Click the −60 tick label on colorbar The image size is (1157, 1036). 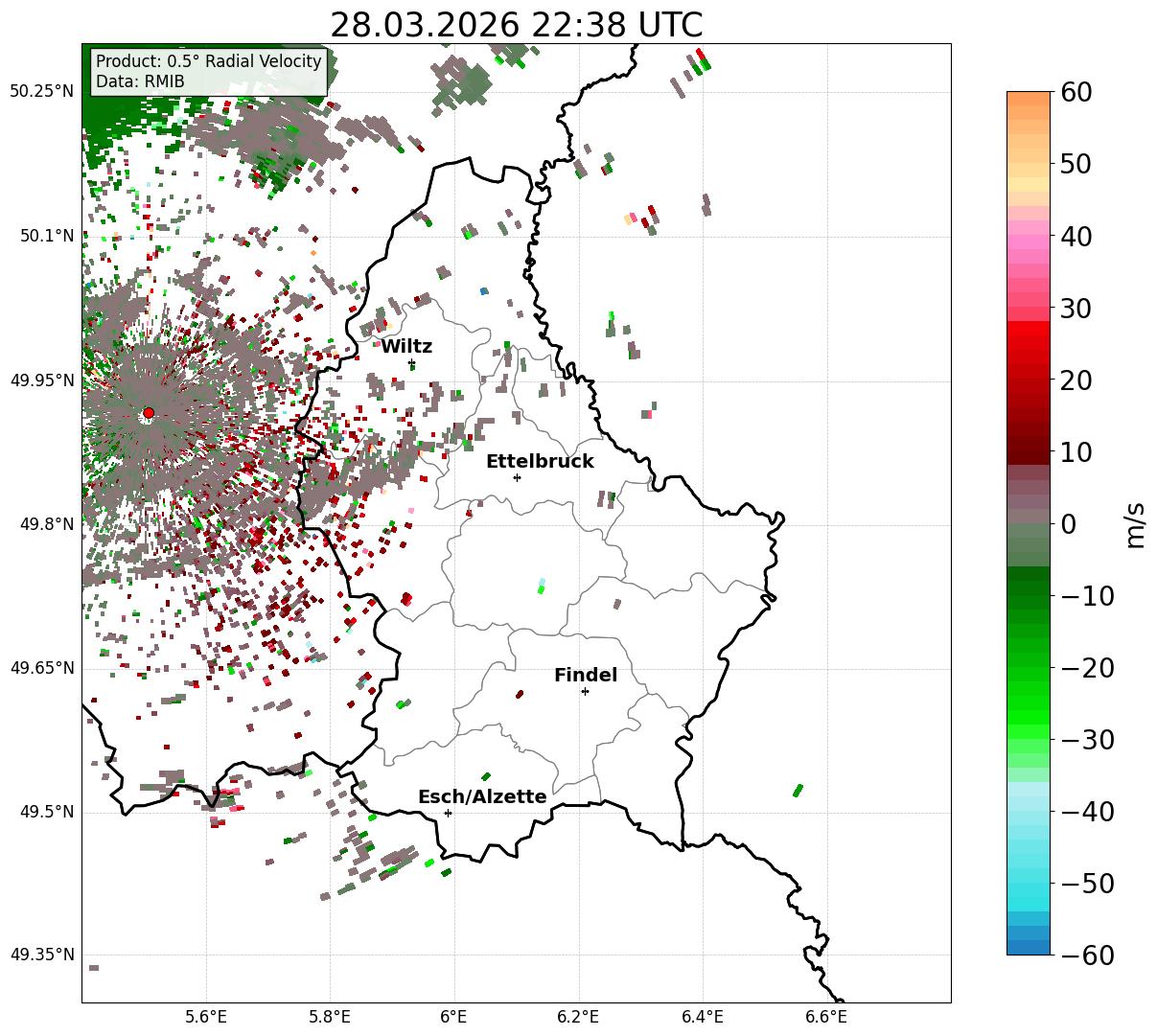[1088, 955]
